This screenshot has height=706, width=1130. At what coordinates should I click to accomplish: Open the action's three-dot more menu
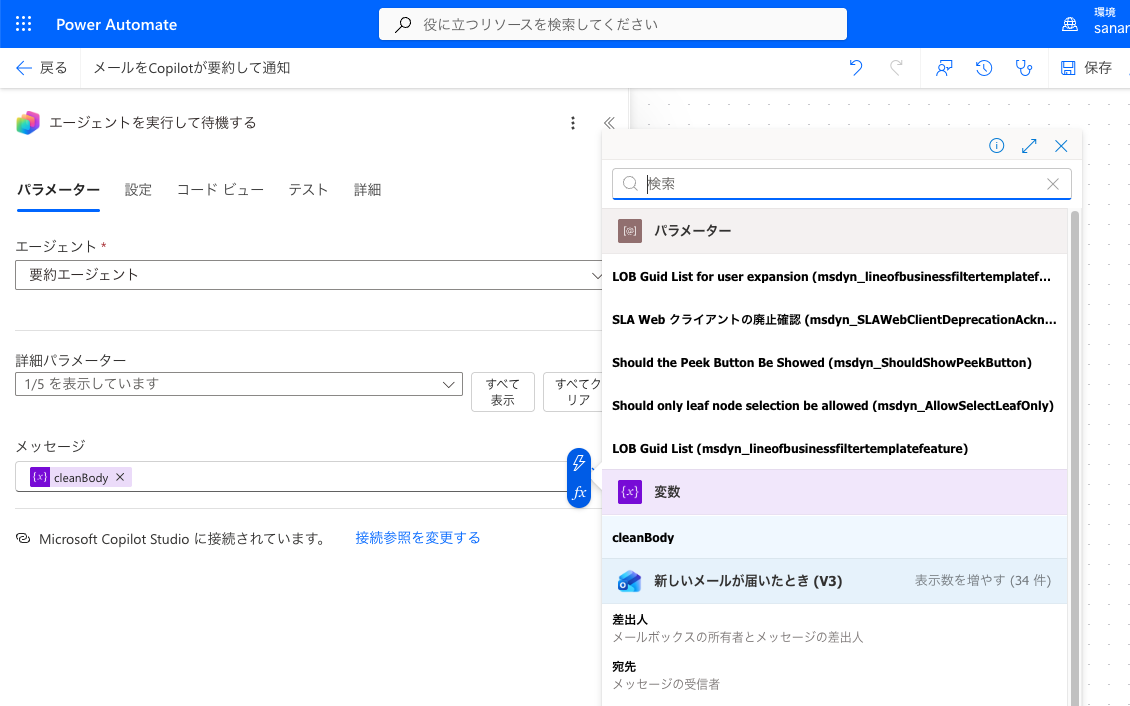pyautogui.click(x=573, y=123)
